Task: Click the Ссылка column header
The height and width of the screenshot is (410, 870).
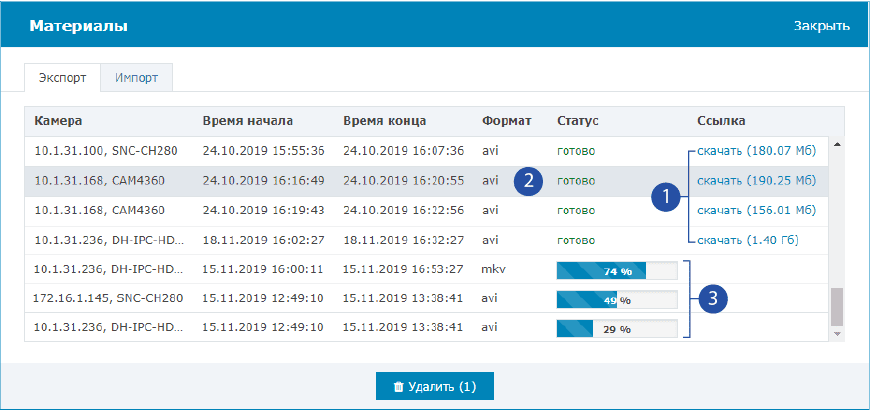Action: (721, 121)
